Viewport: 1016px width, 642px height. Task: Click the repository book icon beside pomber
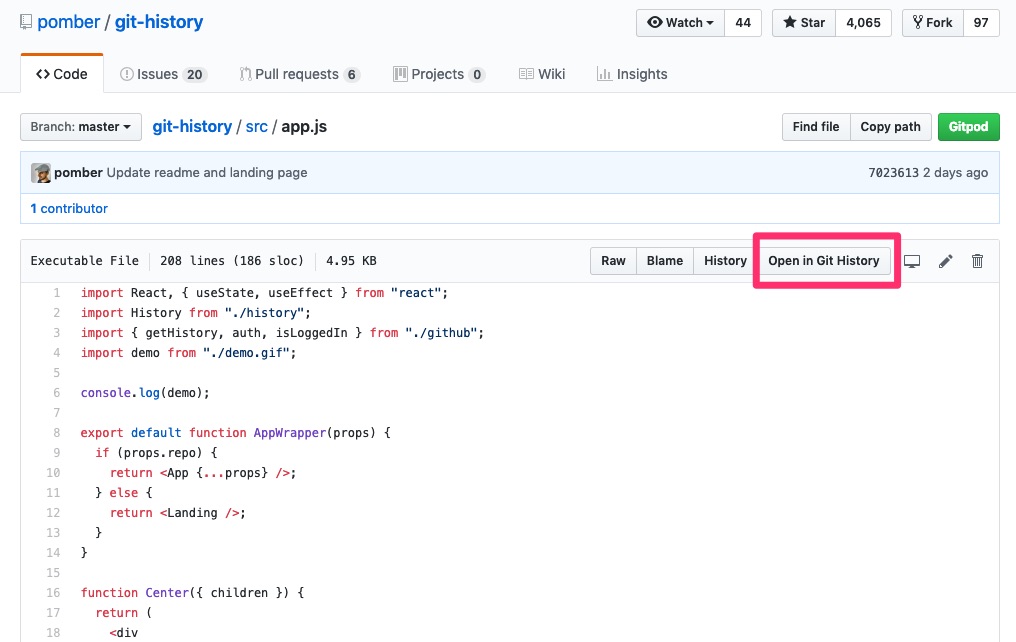point(26,22)
